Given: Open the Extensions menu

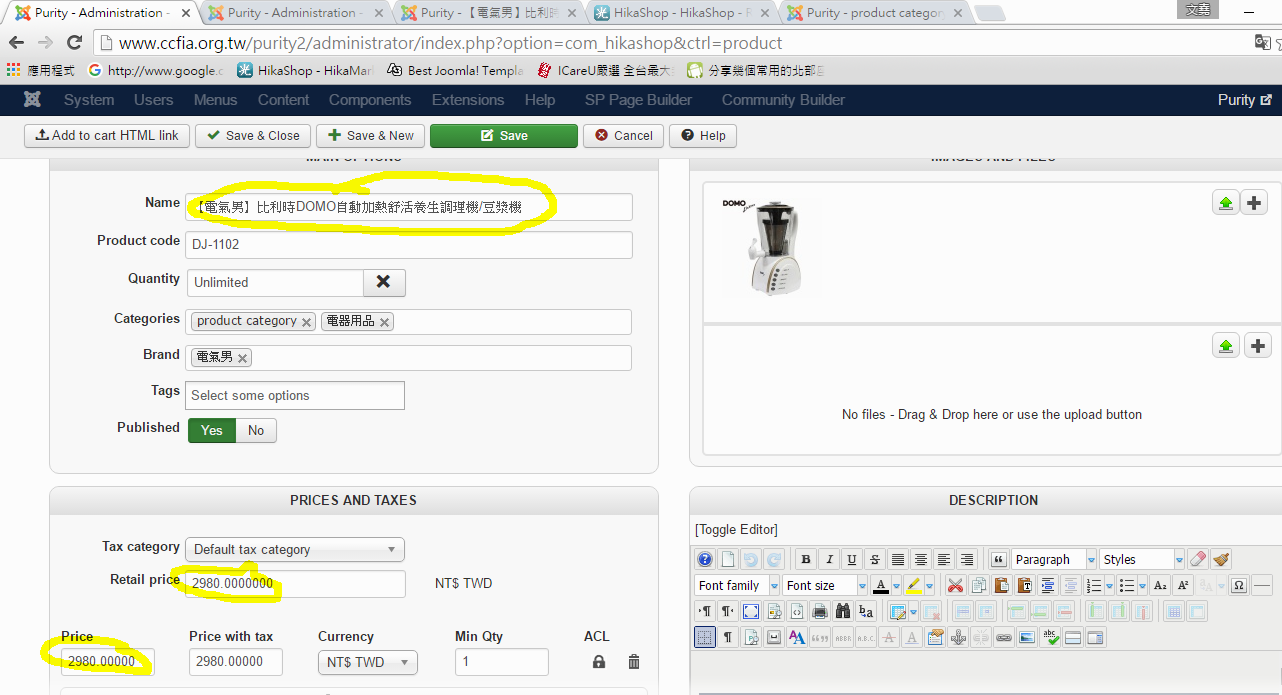Looking at the screenshot, I should [x=468, y=100].
